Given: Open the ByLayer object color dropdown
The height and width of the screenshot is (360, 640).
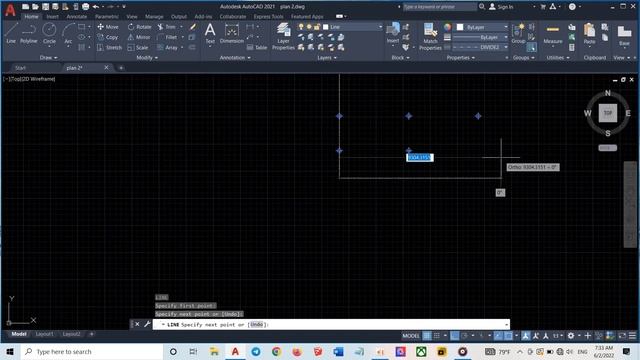Looking at the screenshot, I should [482, 27].
